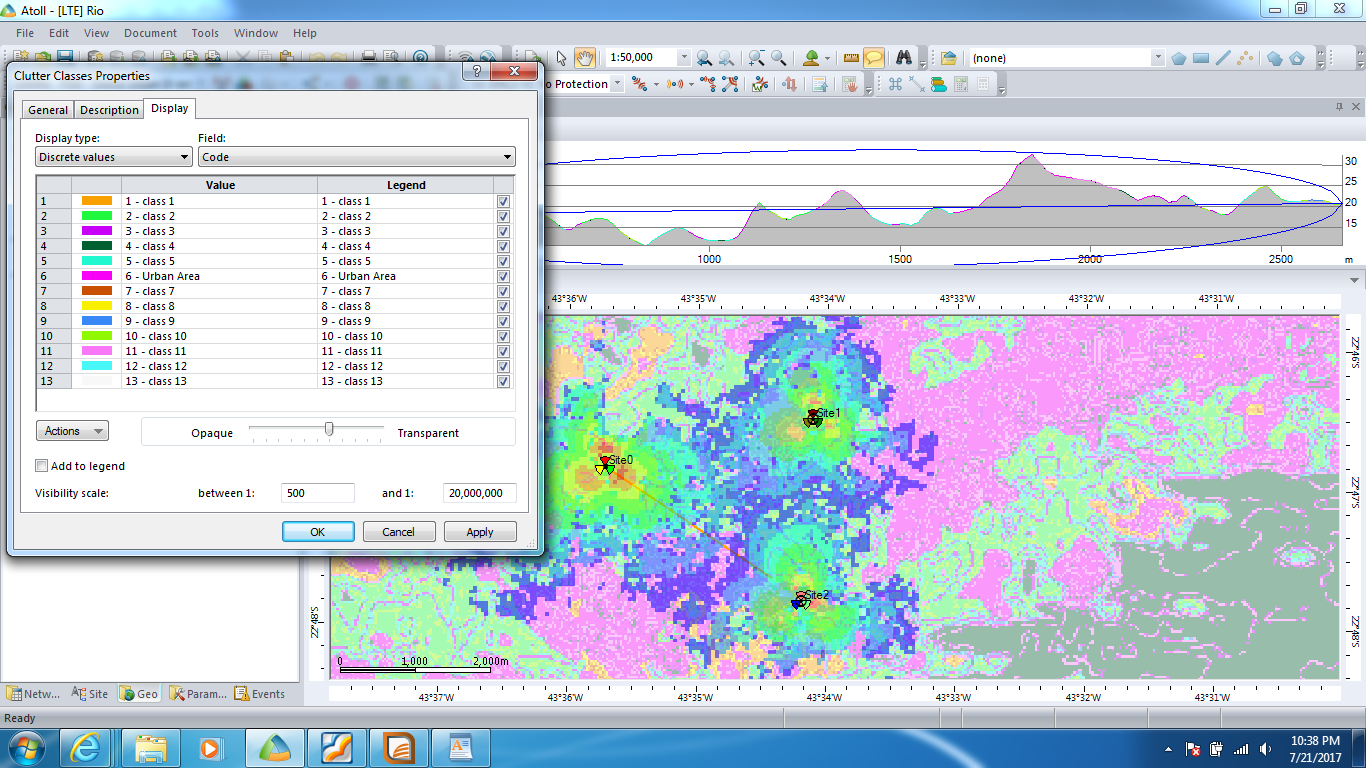The width and height of the screenshot is (1366, 768).
Task: Uncheck the class 5 row checkbox
Action: (503, 261)
